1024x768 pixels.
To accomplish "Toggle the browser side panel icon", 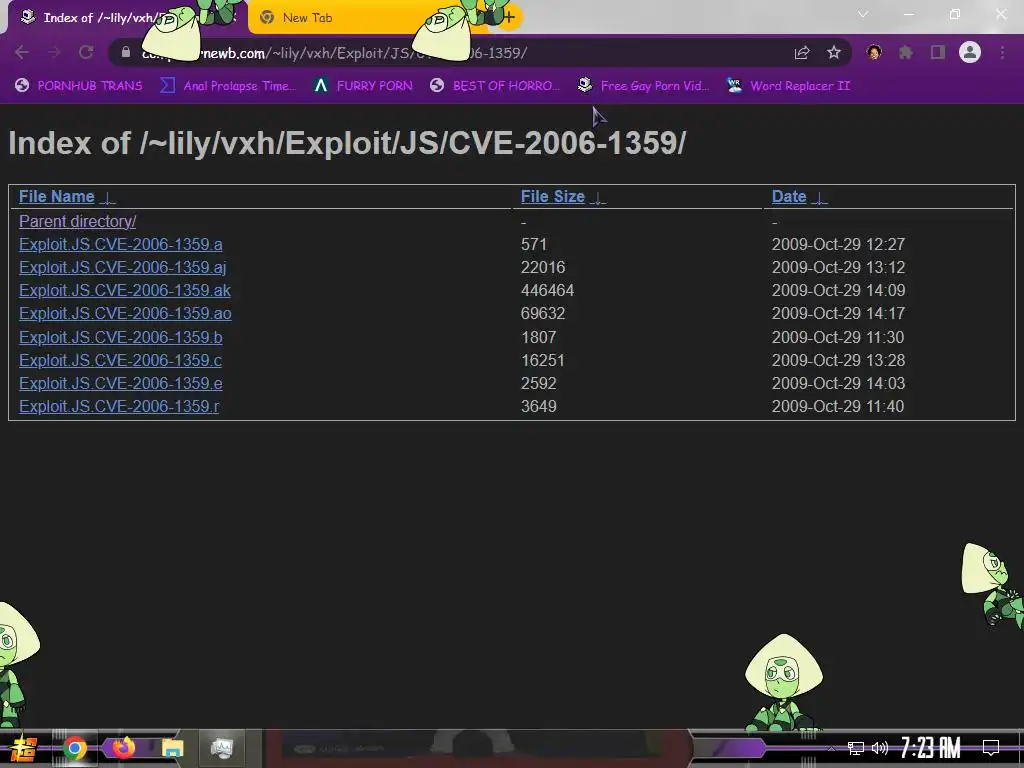I will (x=938, y=53).
